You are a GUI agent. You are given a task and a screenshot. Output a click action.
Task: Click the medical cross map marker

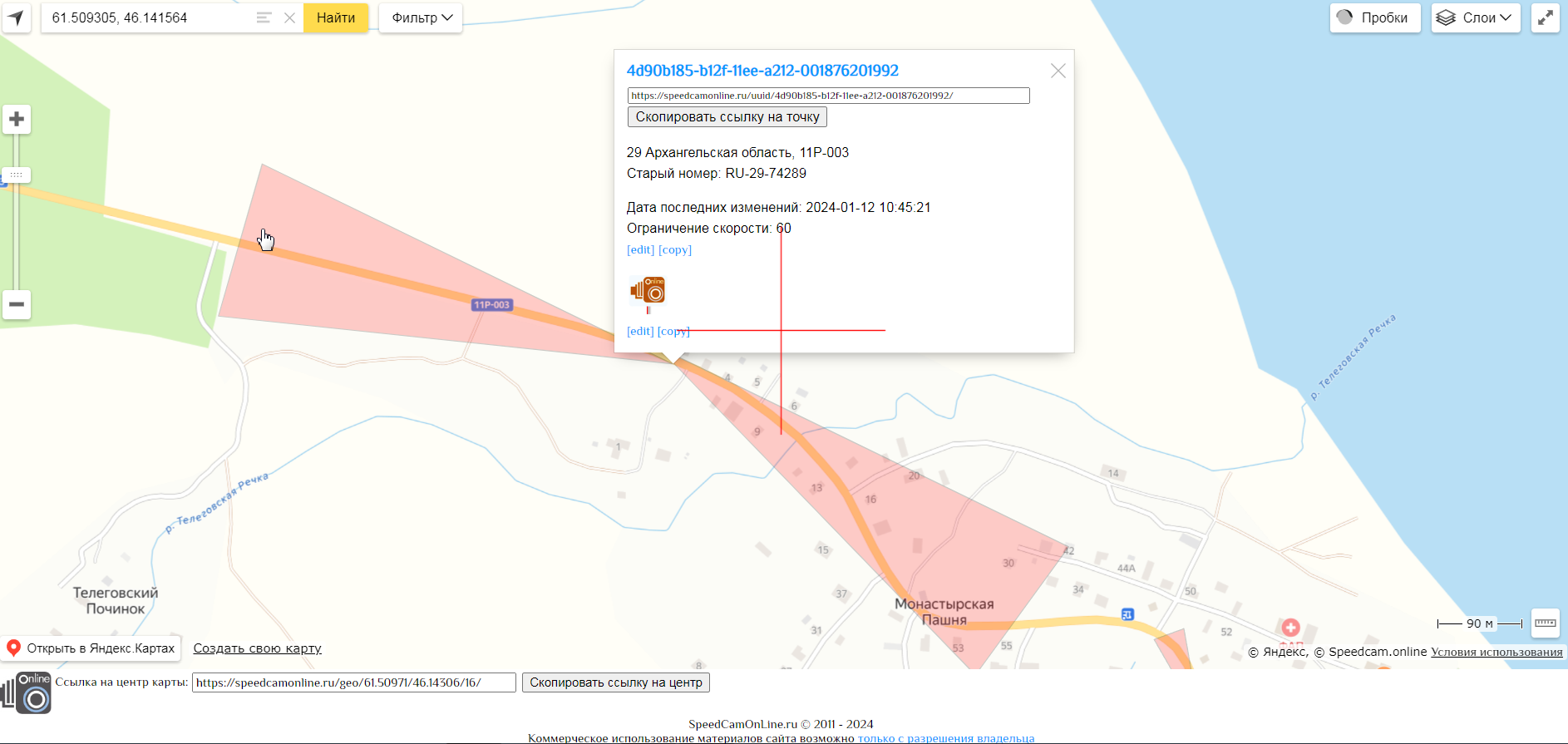[1290, 628]
